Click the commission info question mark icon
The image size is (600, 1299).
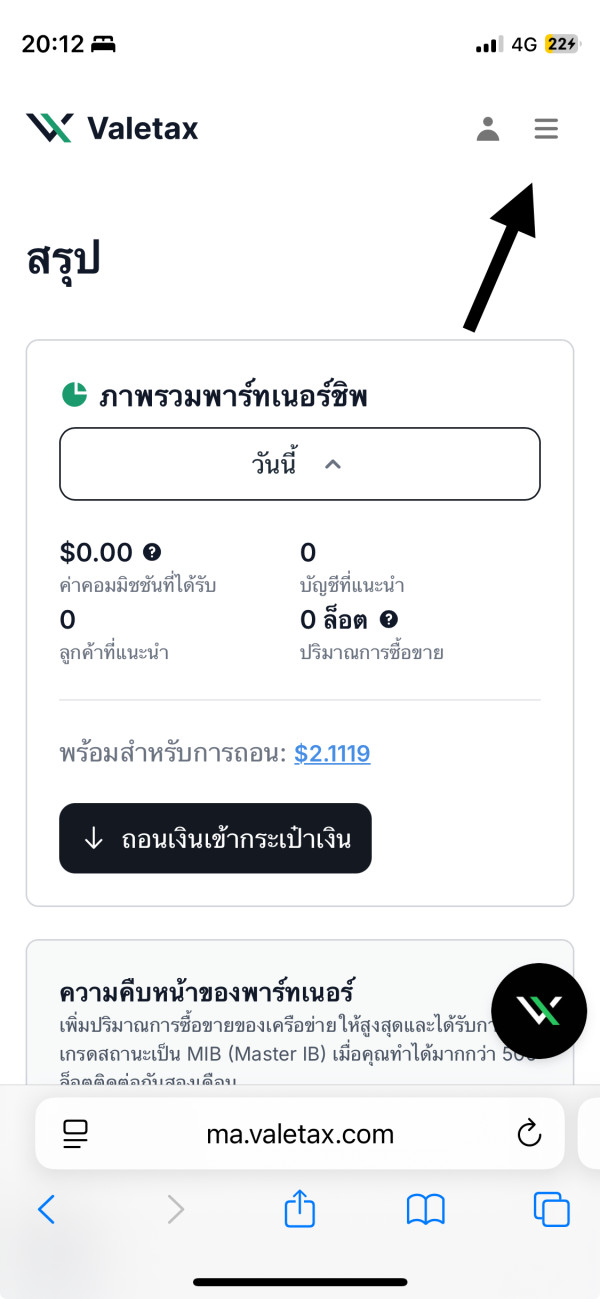pos(152,551)
